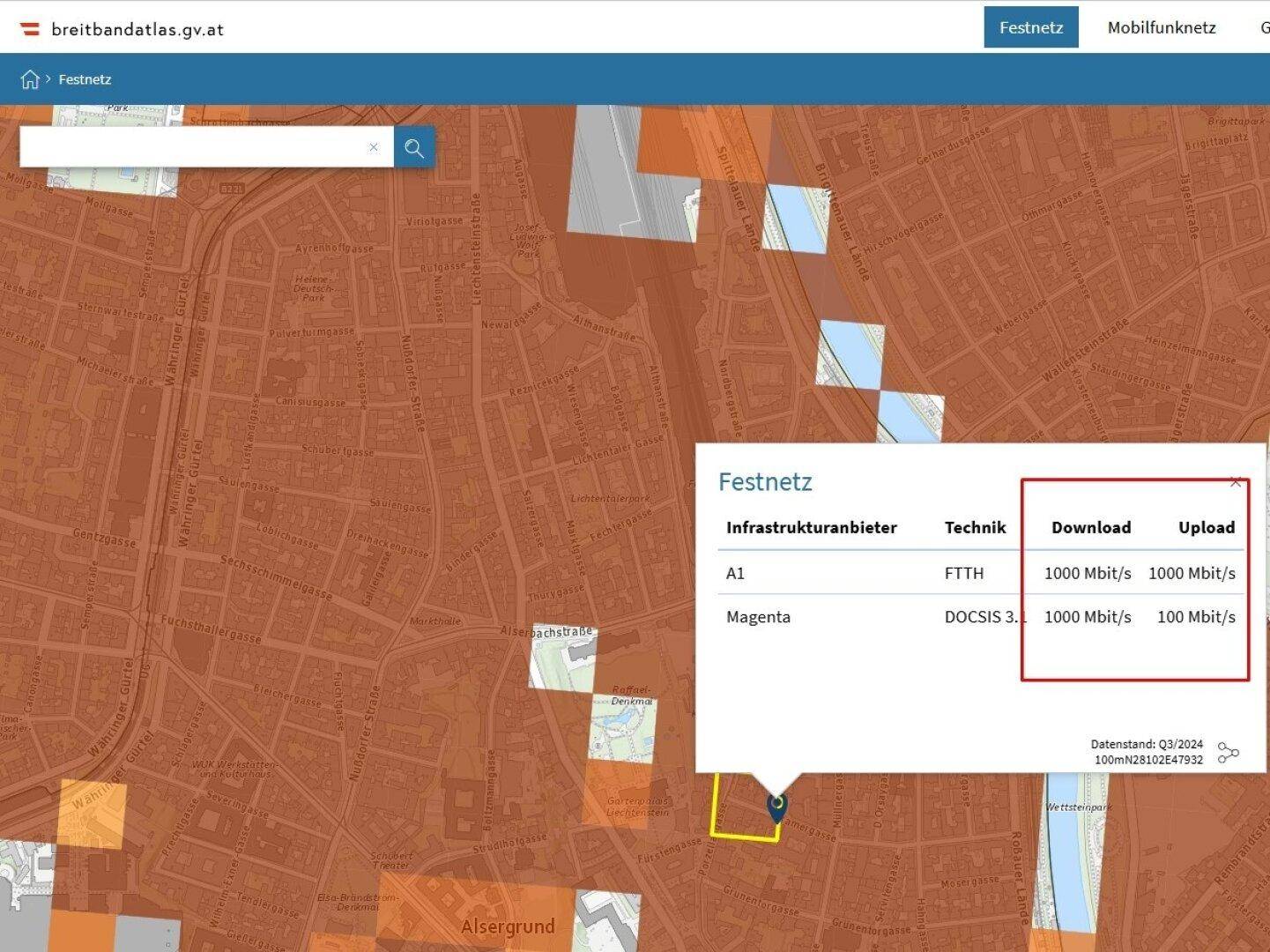Click the Festnetz breadcrumb link

pyautogui.click(x=85, y=79)
